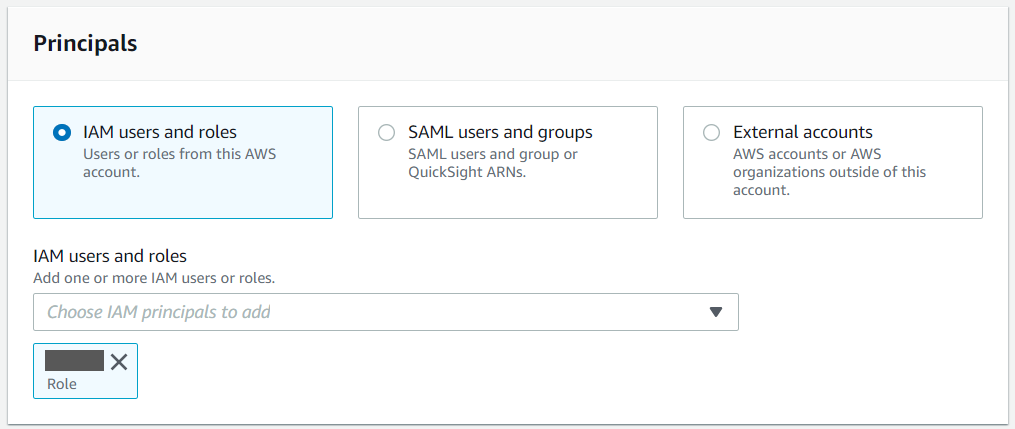Expand the IAM principals dropdown arrow
The width and height of the screenshot is (1015, 429).
(x=715, y=312)
